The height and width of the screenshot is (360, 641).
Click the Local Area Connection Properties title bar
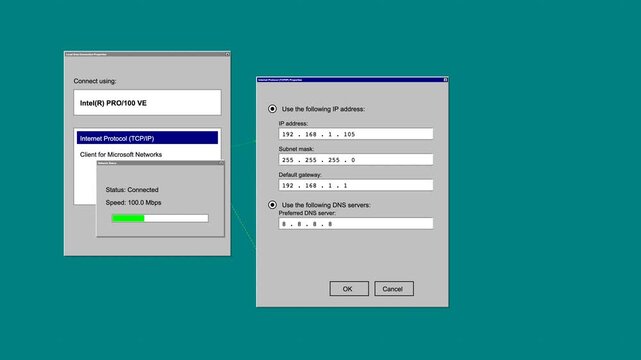[147, 54]
